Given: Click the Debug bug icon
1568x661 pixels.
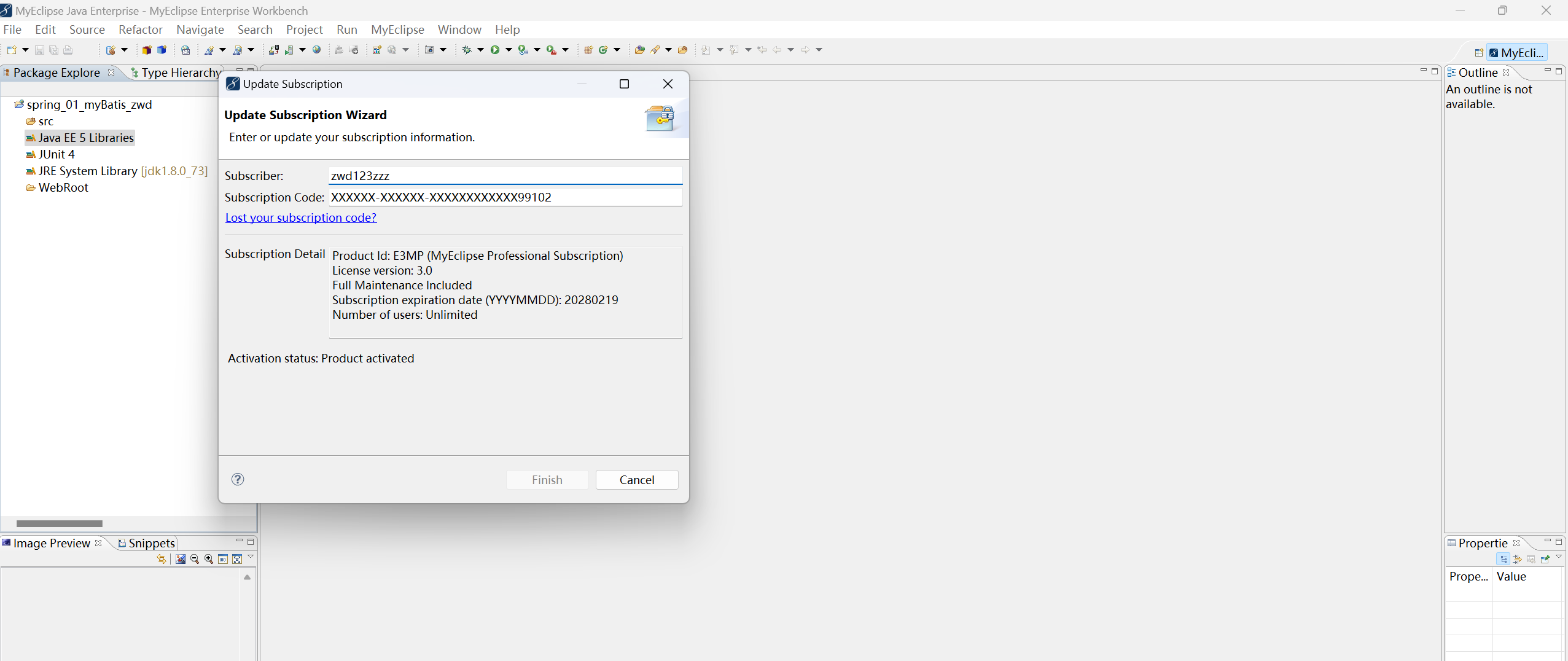Looking at the screenshot, I should (467, 50).
